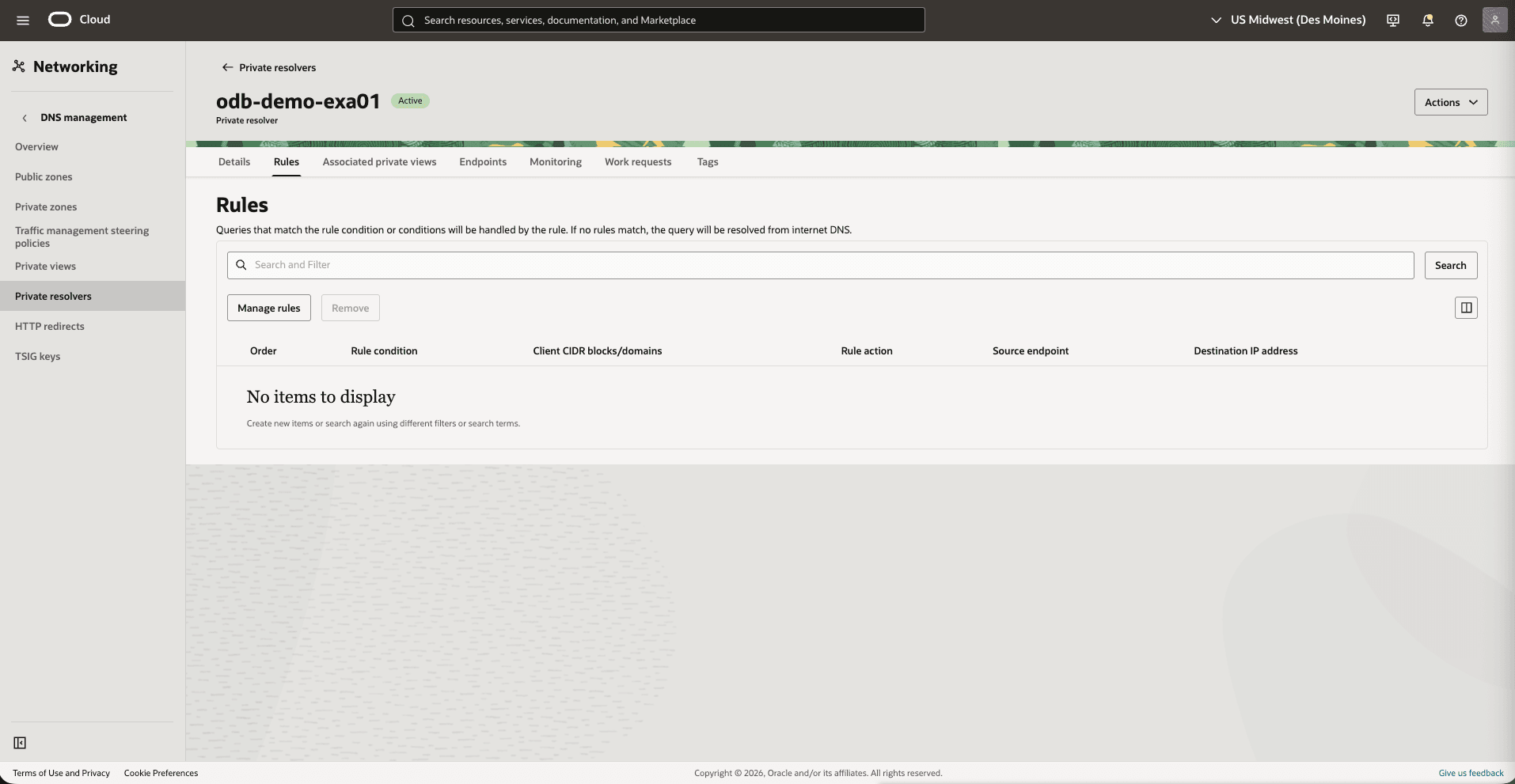Open the user profile avatar menu
Viewport: 1515px width, 784px height.
[x=1495, y=20]
